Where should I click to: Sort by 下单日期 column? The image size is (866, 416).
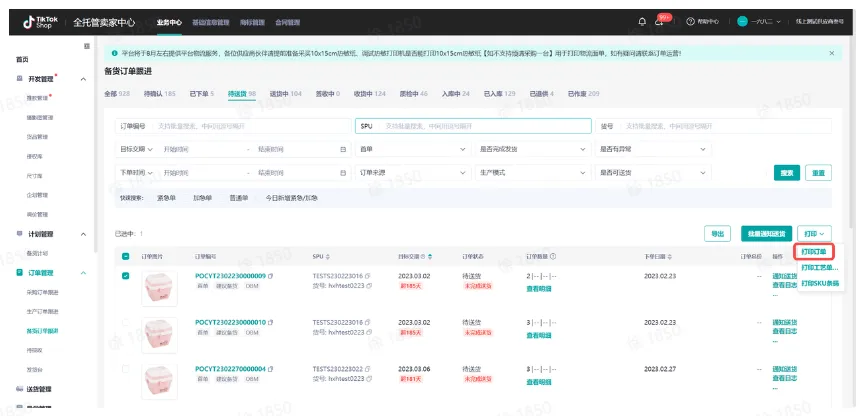(x=670, y=257)
